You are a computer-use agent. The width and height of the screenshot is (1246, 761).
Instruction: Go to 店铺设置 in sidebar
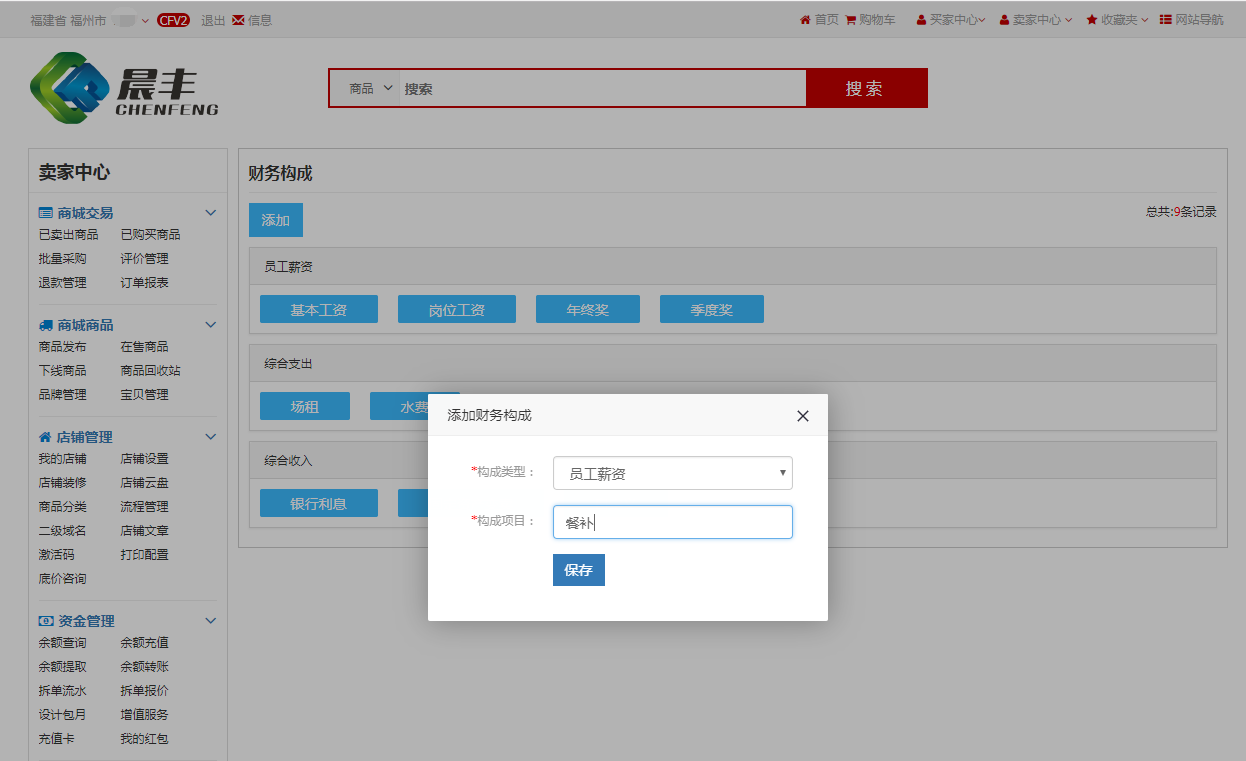(x=144, y=459)
